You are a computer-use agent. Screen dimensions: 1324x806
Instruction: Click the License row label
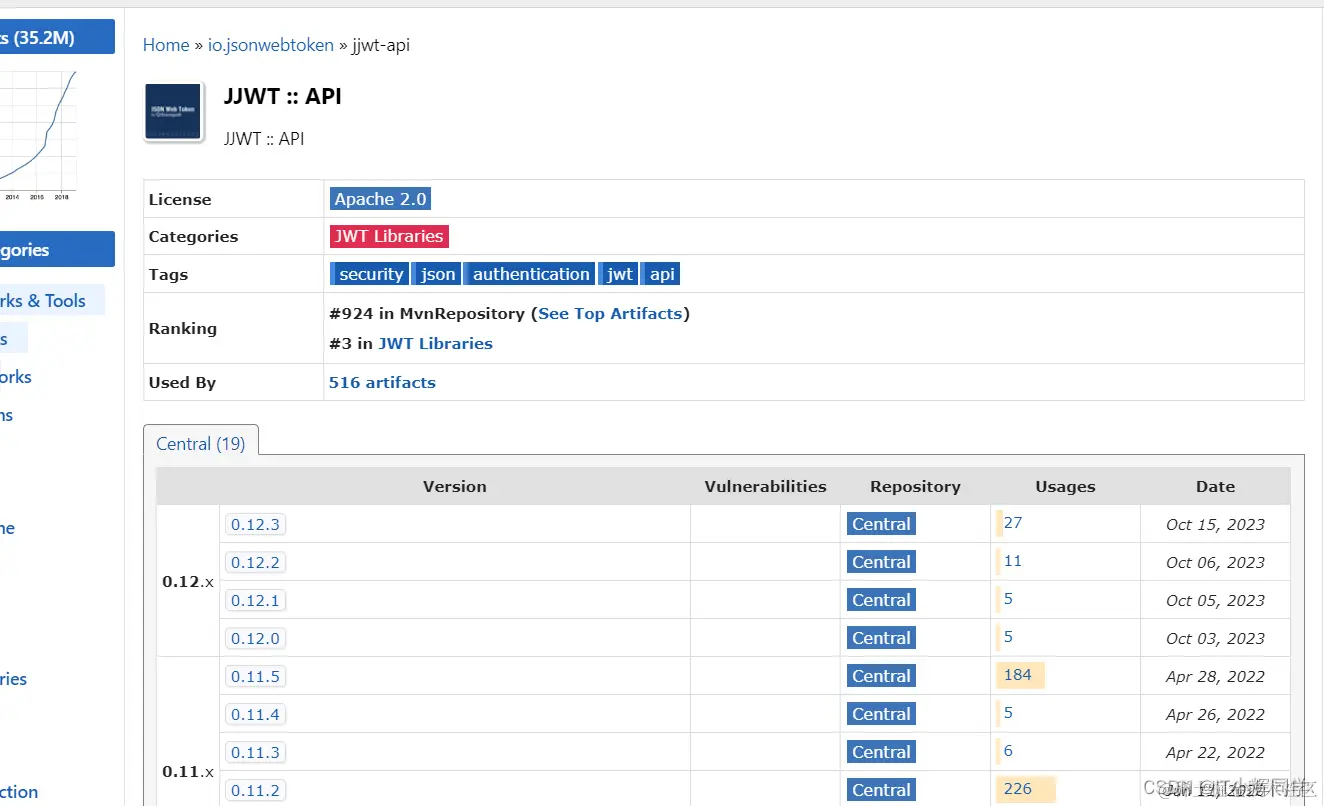point(180,199)
